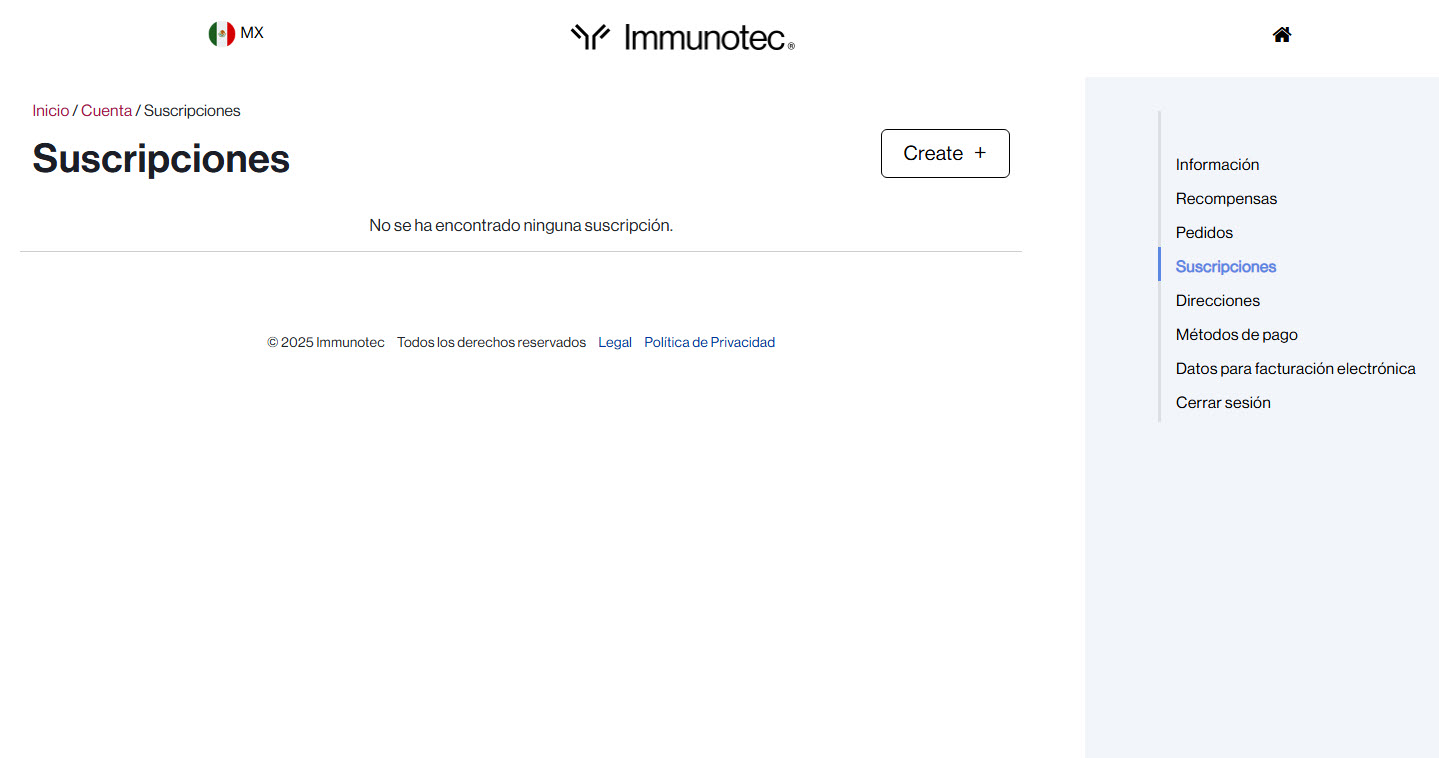Choose Métodos de pago in sidebar
The width and height of the screenshot is (1439, 758).
click(x=1236, y=335)
